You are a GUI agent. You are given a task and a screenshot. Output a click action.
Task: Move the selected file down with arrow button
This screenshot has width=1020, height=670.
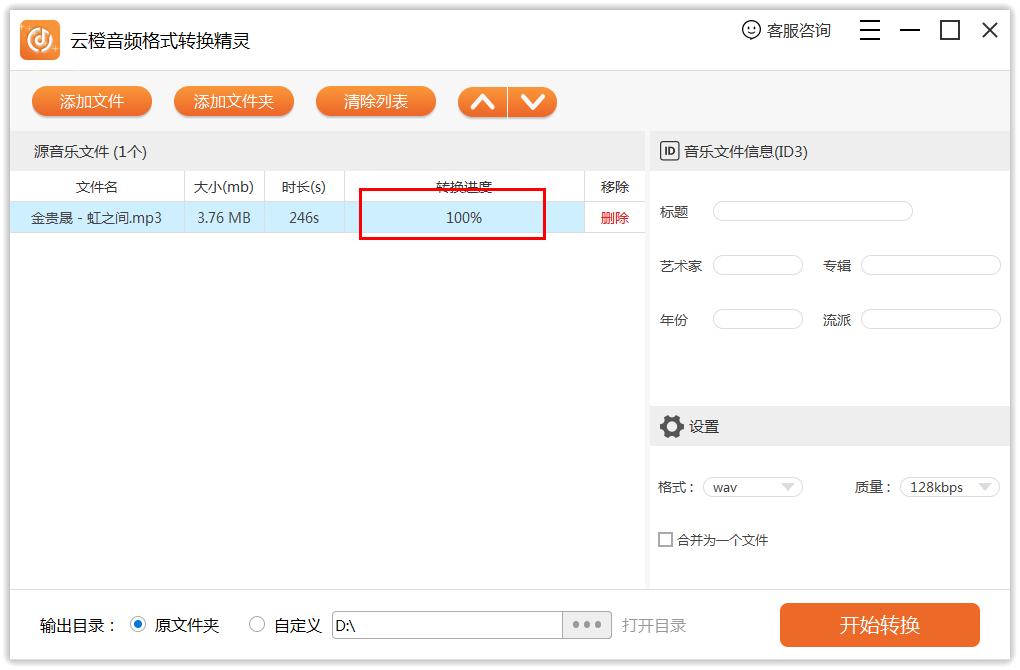532,101
